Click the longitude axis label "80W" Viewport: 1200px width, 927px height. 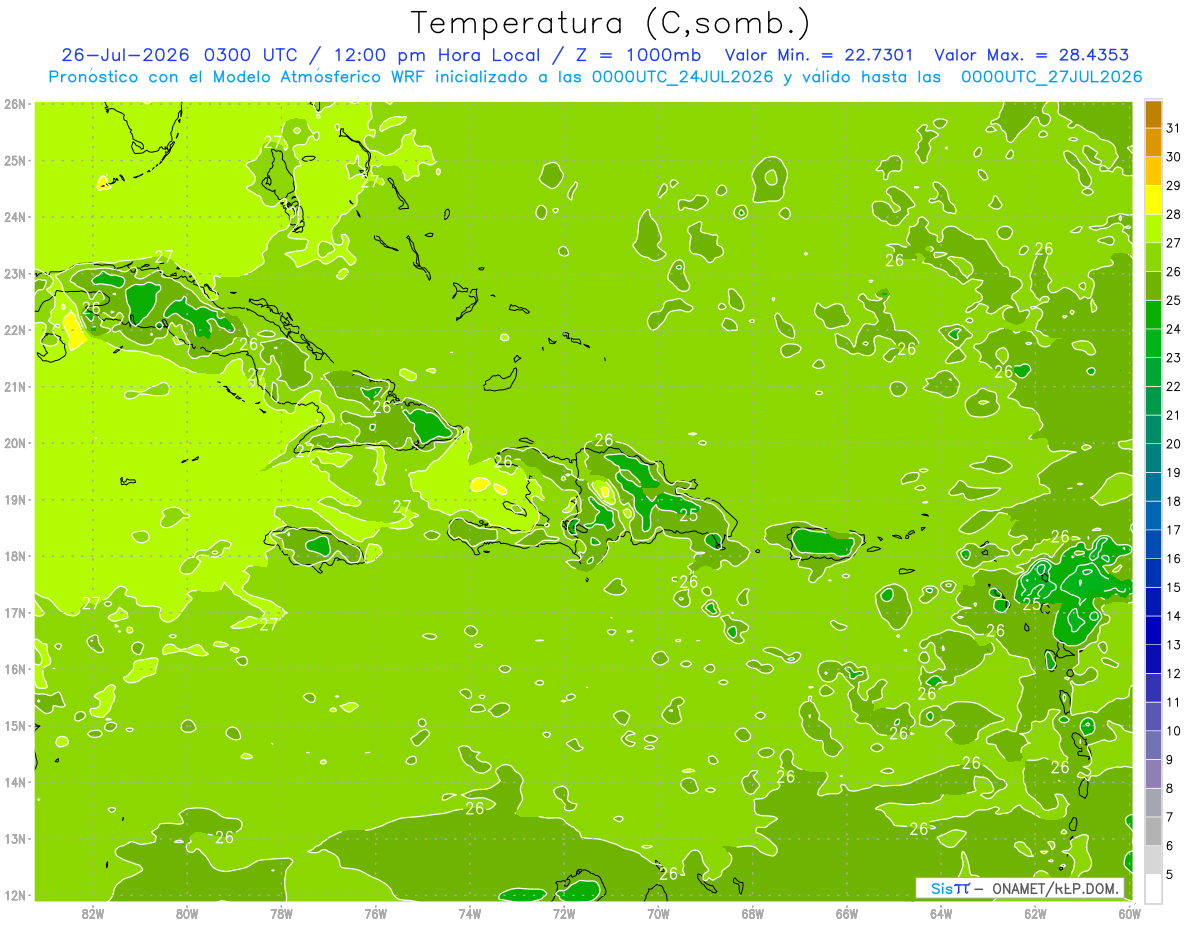(x=187, y=913)
